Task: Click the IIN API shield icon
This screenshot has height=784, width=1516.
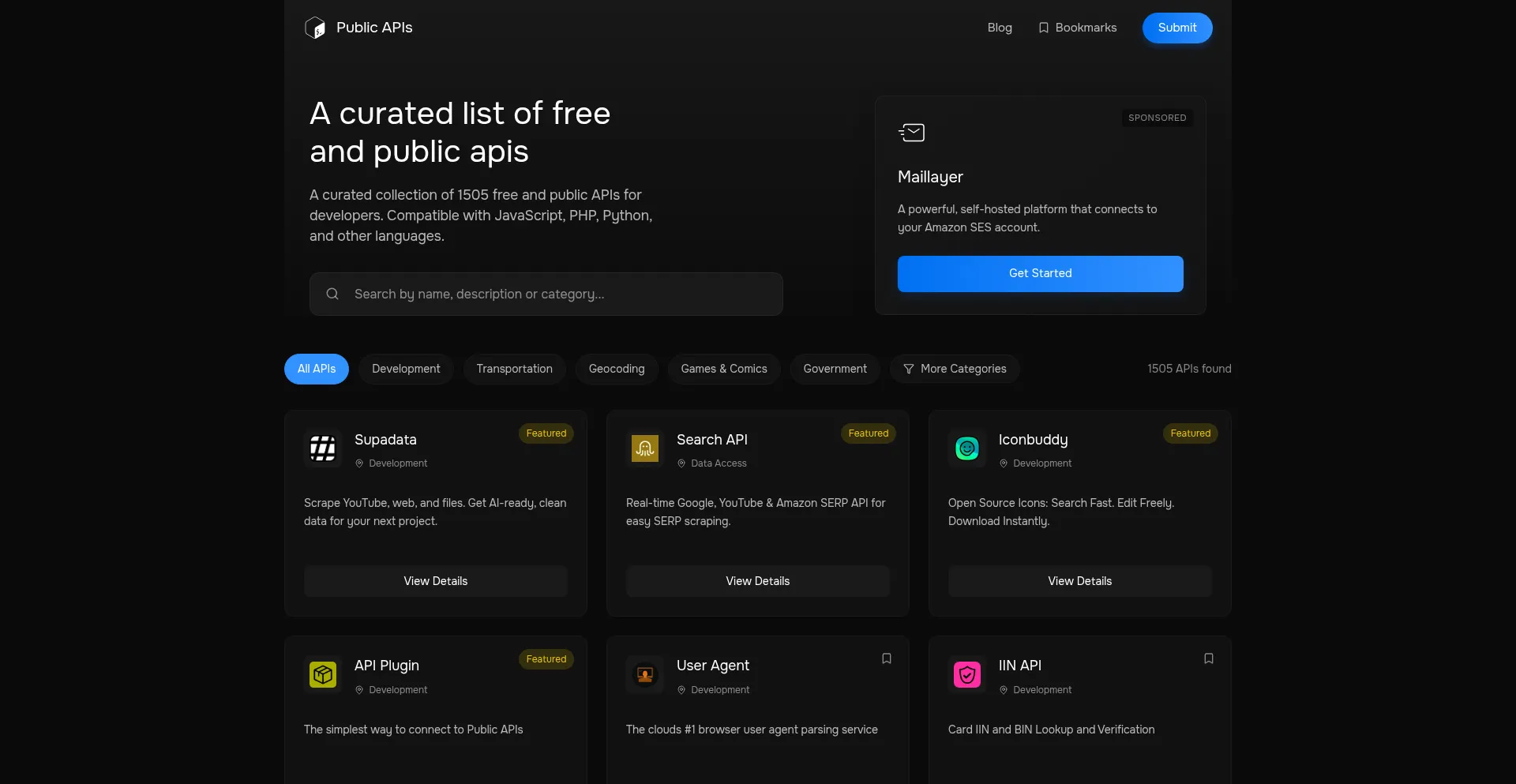Action: coord(967,675)
